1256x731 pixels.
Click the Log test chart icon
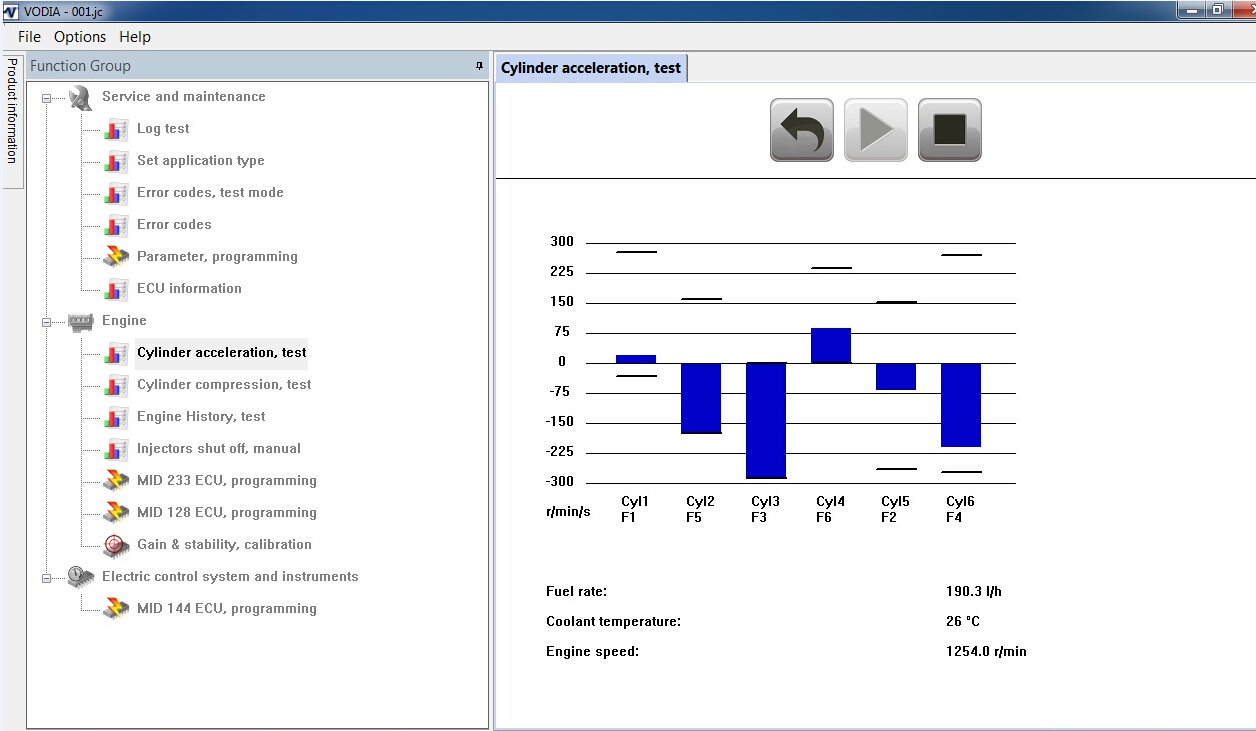116,129
